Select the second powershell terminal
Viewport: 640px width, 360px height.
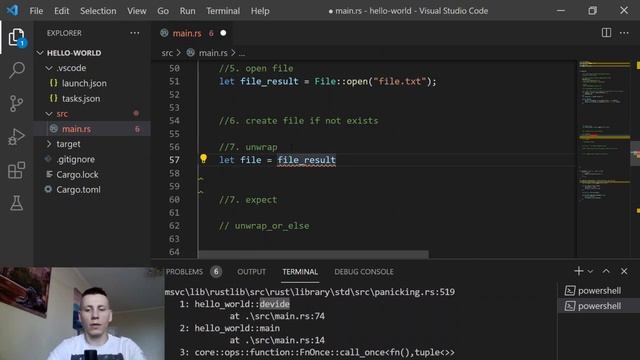[598, 306]
